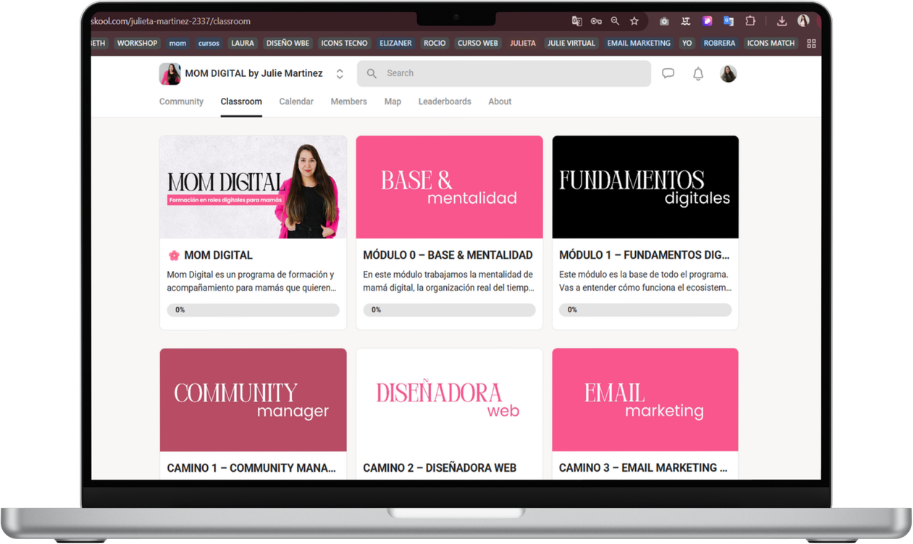Open the COMMUNITY manager thumbnail
This screenshot has width=913, height=544.
pos(253,400)
